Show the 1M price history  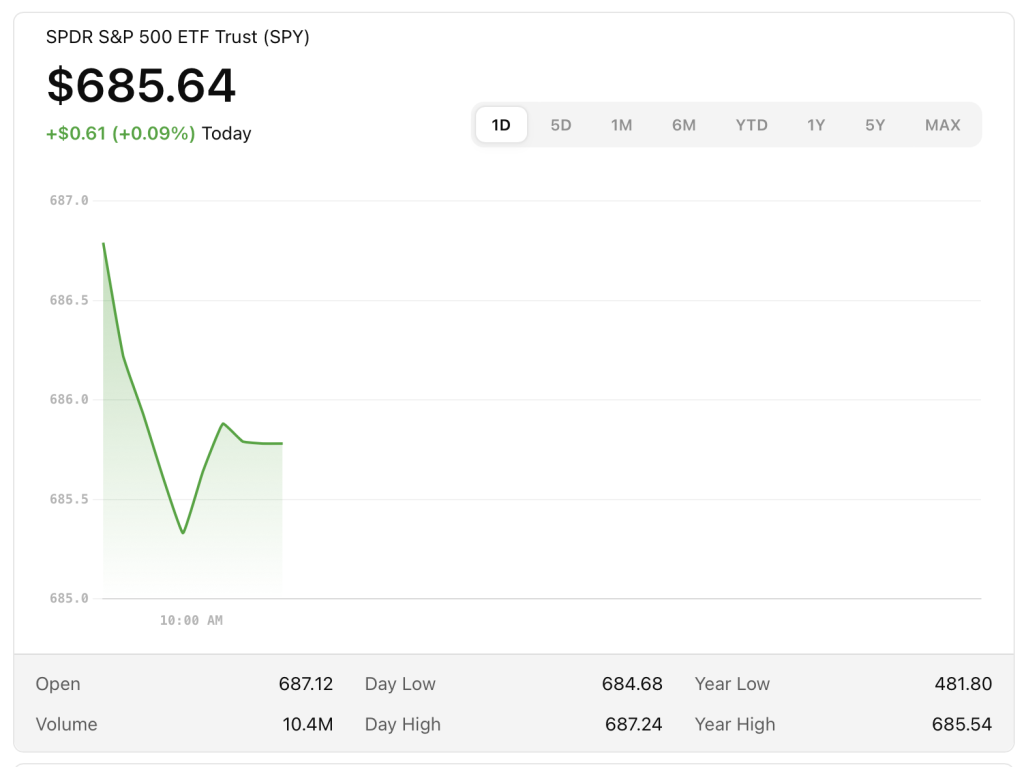[x=622, y=125]
